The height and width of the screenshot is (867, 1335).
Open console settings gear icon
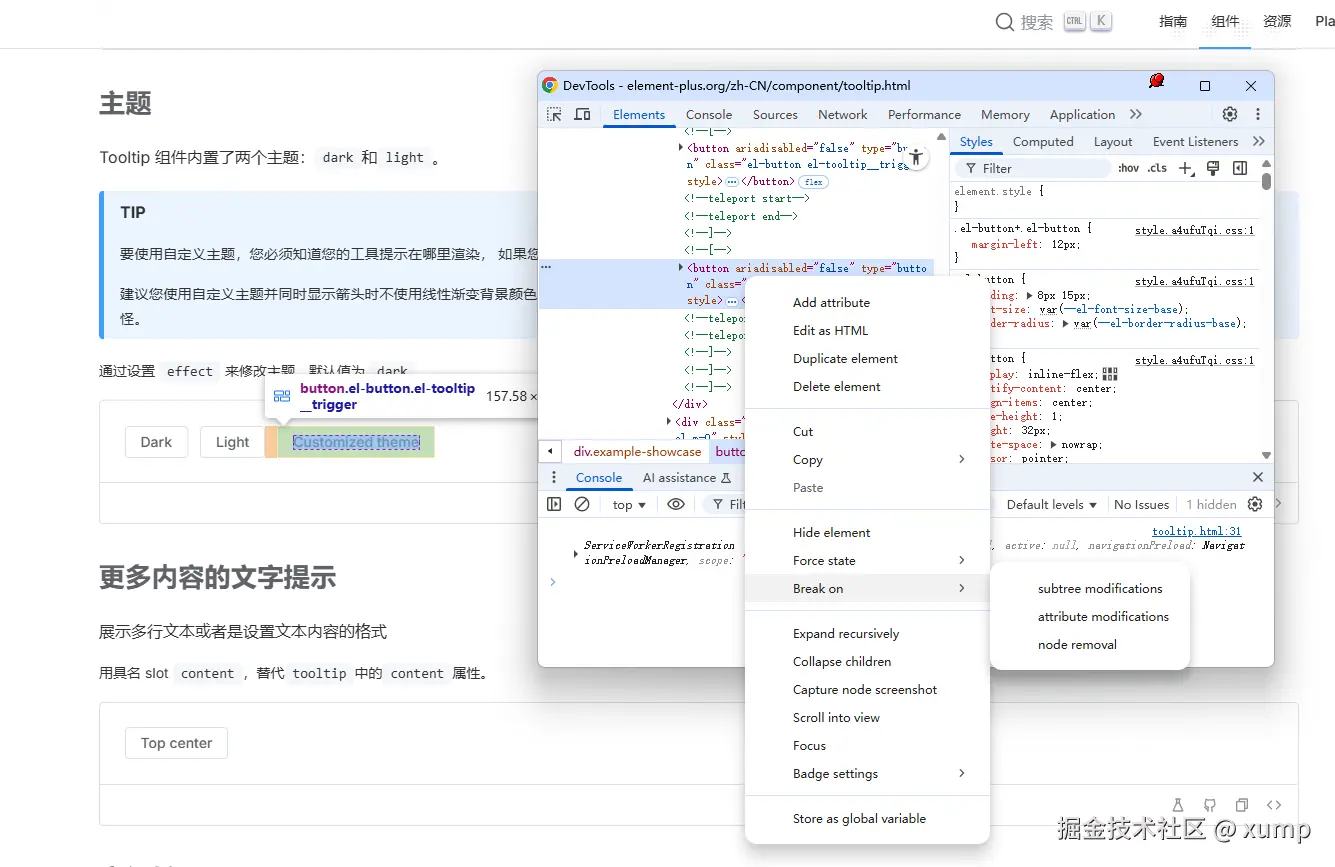[1255, 504]
